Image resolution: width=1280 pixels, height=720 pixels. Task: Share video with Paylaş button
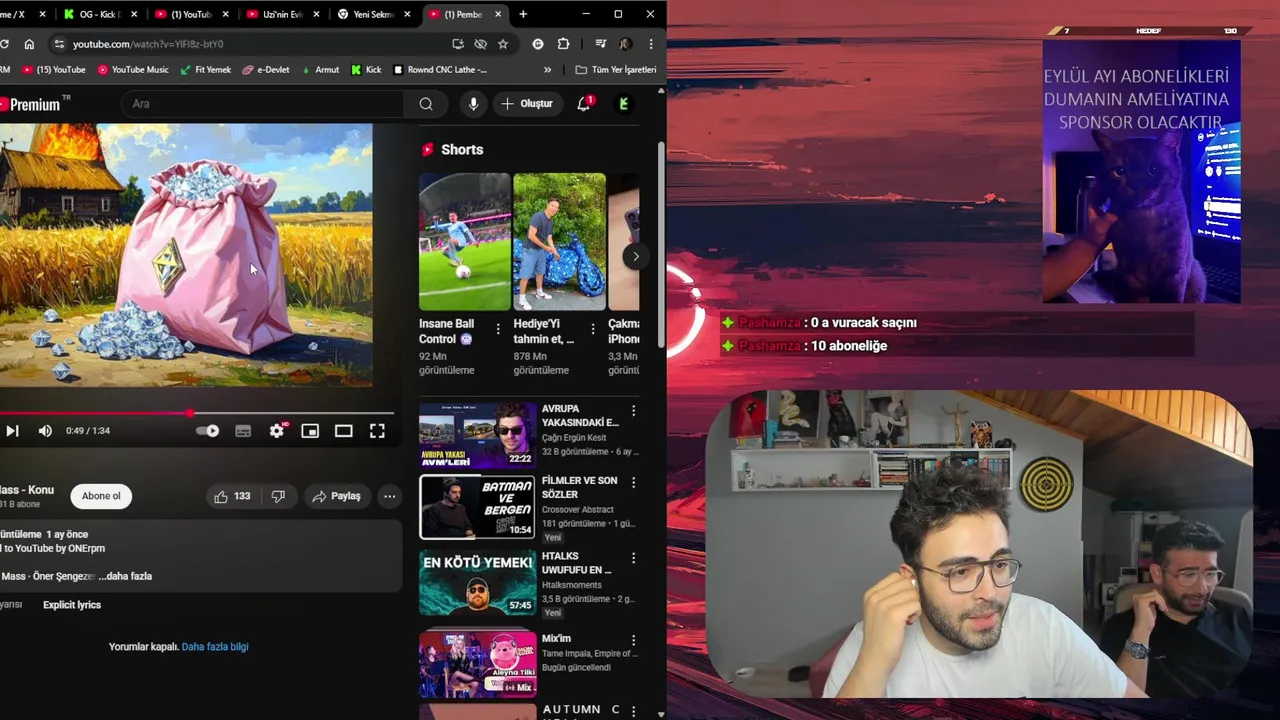[x=336, y=496]
